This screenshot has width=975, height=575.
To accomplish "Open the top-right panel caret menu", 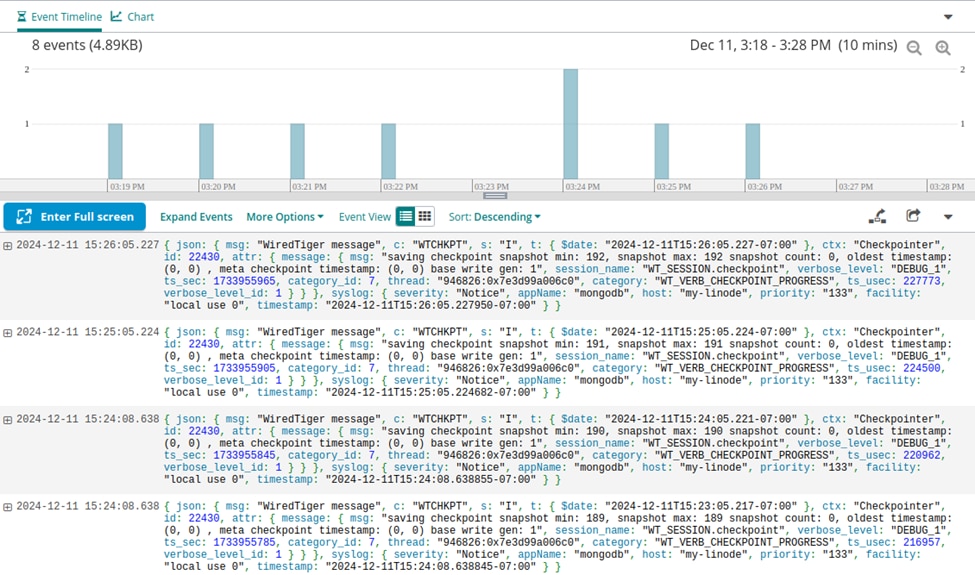I will click(x=948, y=17).
